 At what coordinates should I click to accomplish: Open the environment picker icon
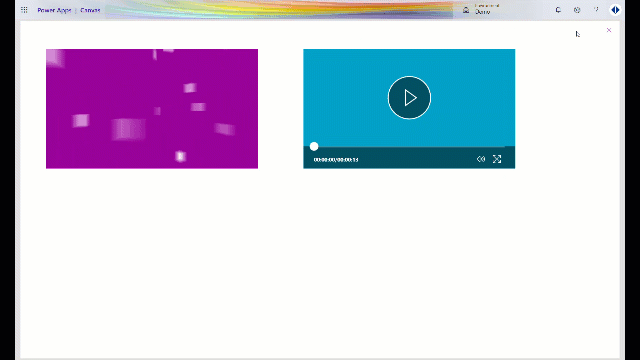(x=466, y=10)
